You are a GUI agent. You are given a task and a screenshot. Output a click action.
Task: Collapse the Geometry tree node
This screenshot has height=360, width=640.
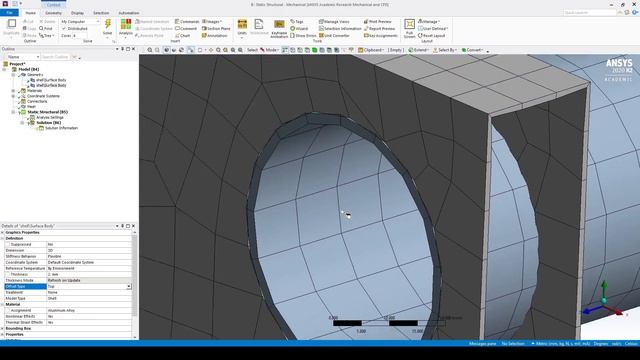click(13, 75)
